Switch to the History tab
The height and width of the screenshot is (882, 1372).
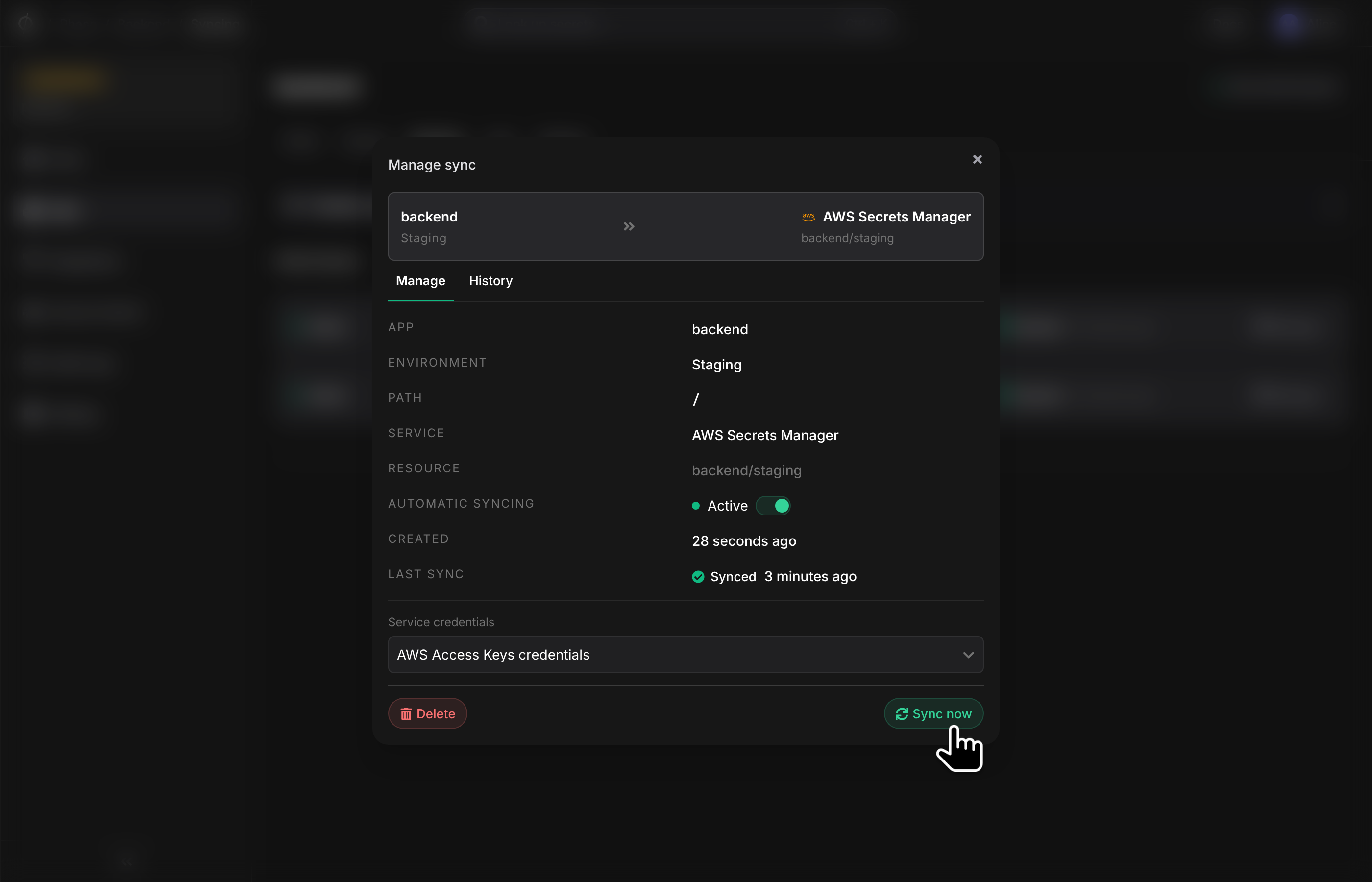pyautogui.click(x=491, y=281)
